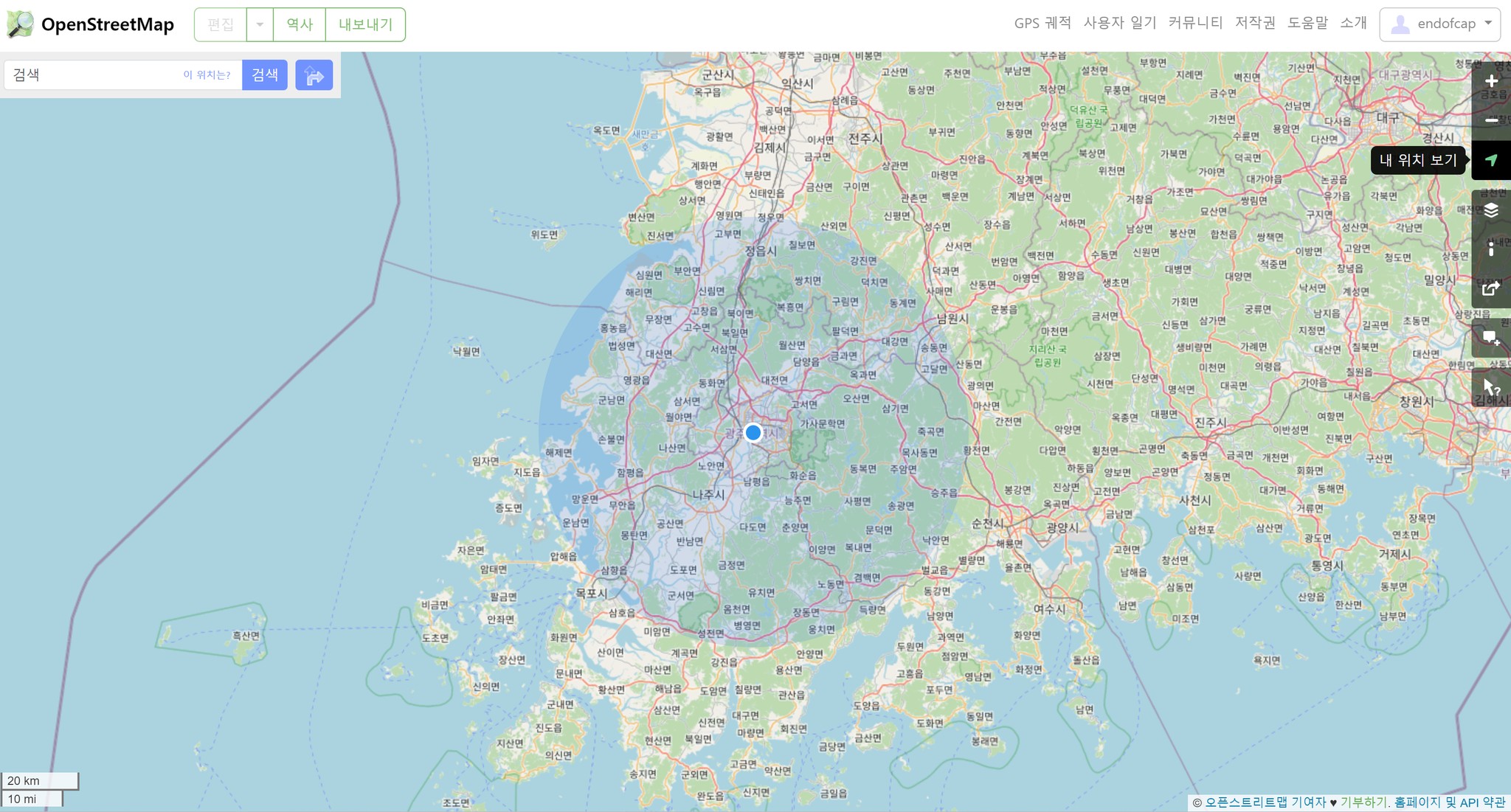Add a note with the comment icon
Image resolution: width=1511 pixels, height=812 pixels.
pos(1491,339)
